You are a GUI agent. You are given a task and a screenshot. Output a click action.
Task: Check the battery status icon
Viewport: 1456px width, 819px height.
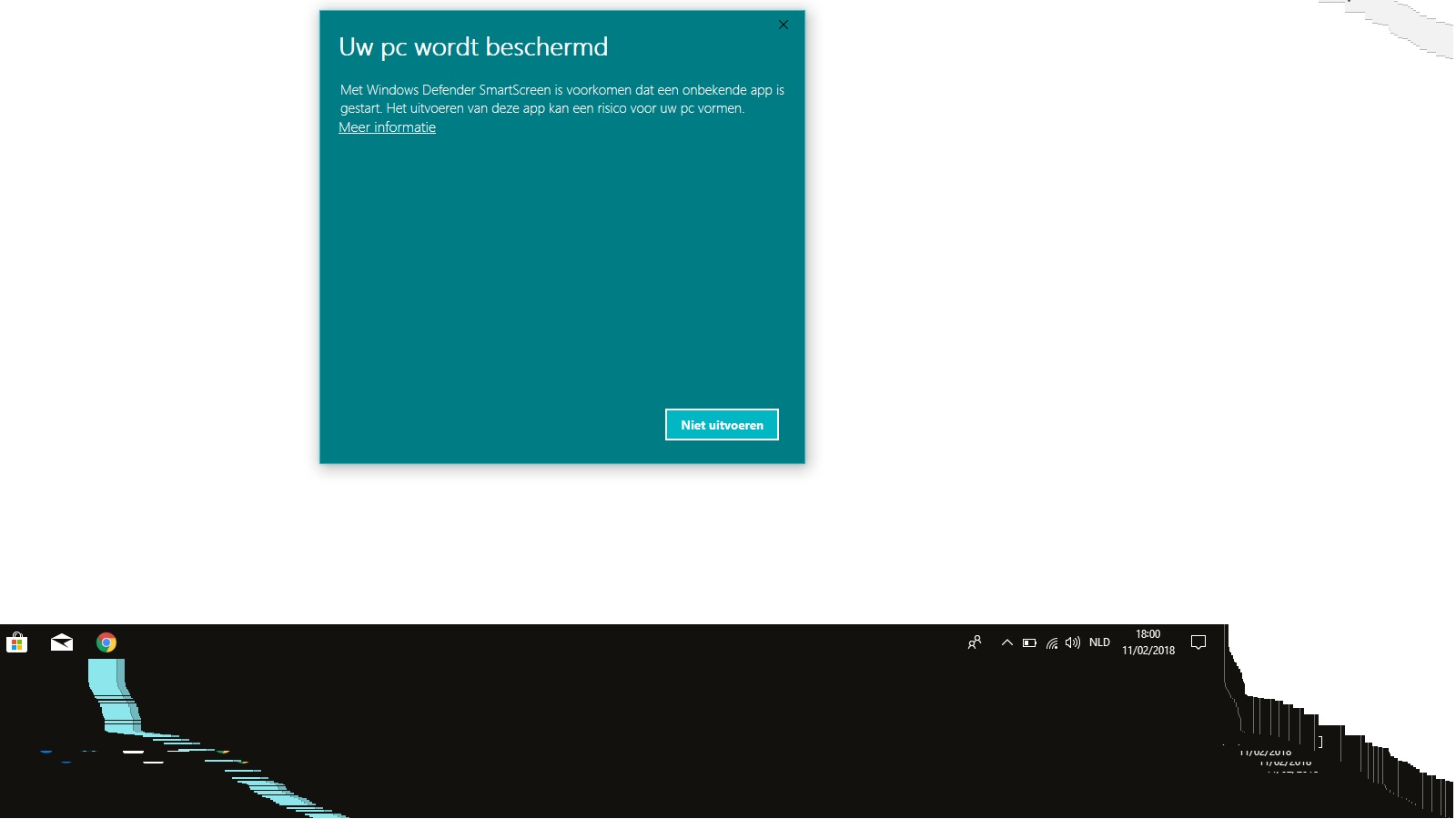[1029, 642]
